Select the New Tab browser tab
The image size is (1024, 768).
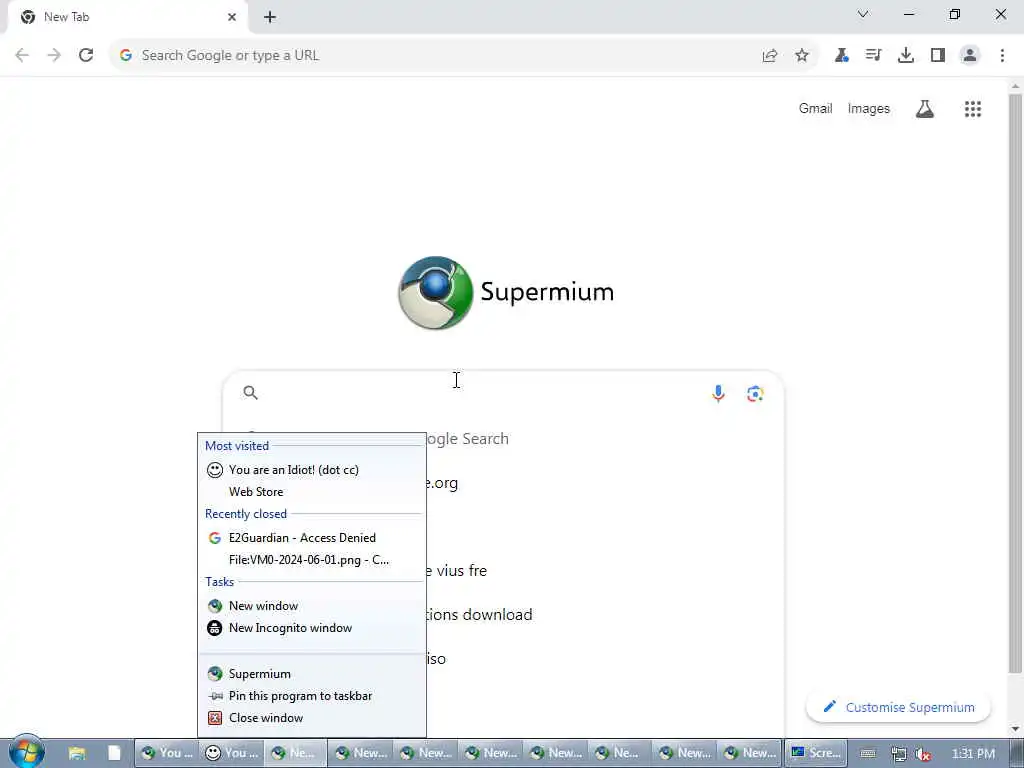point(128,18)
